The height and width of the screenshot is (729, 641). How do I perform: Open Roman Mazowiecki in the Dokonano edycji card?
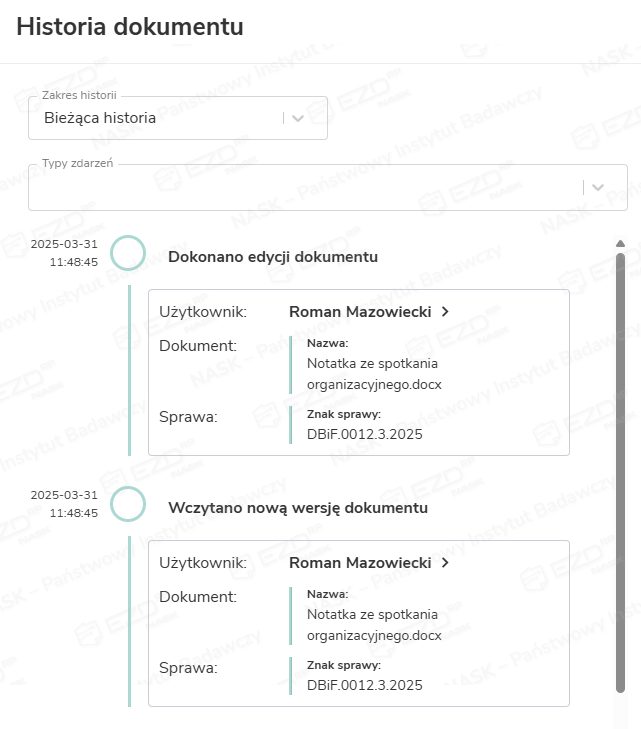pos(360,312)
